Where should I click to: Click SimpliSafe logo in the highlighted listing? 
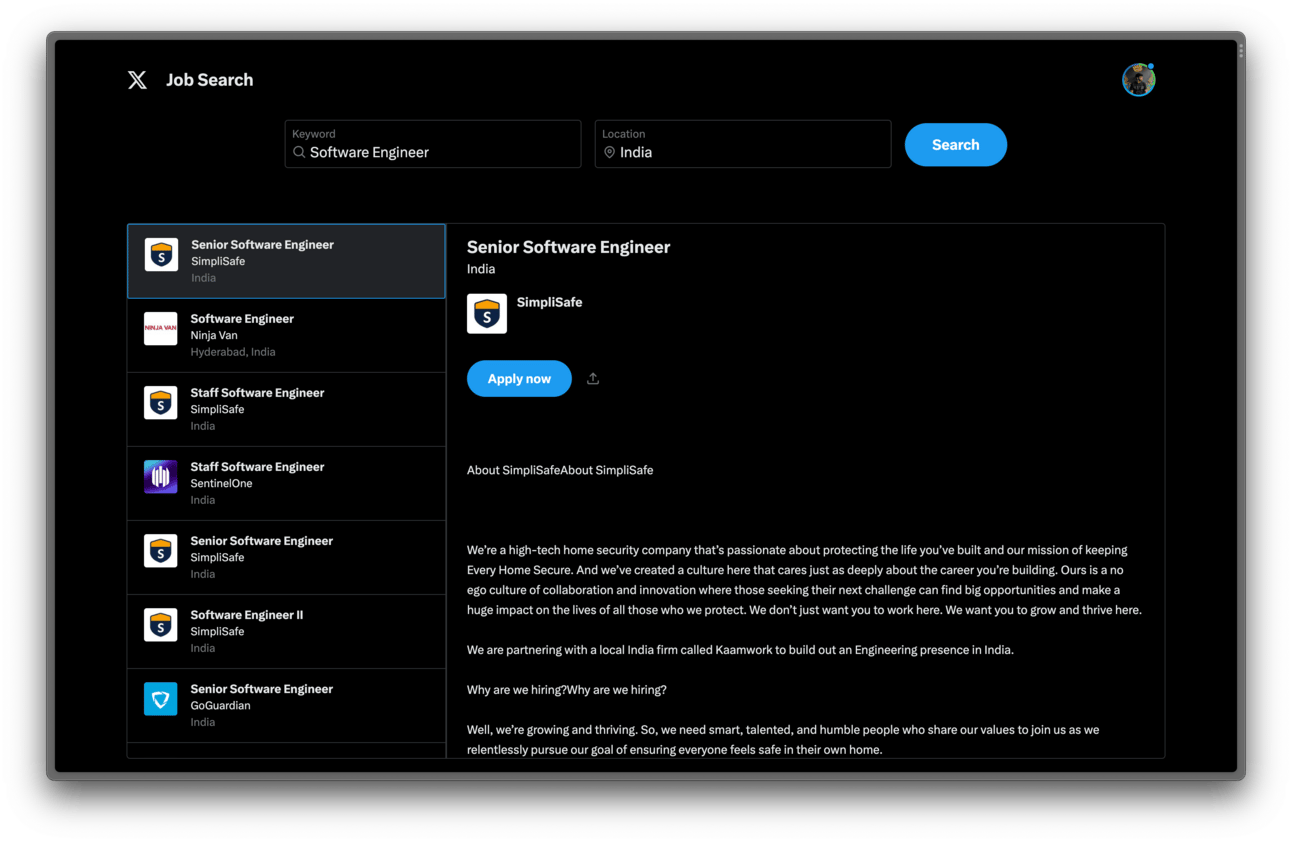(x=161, y=255)
